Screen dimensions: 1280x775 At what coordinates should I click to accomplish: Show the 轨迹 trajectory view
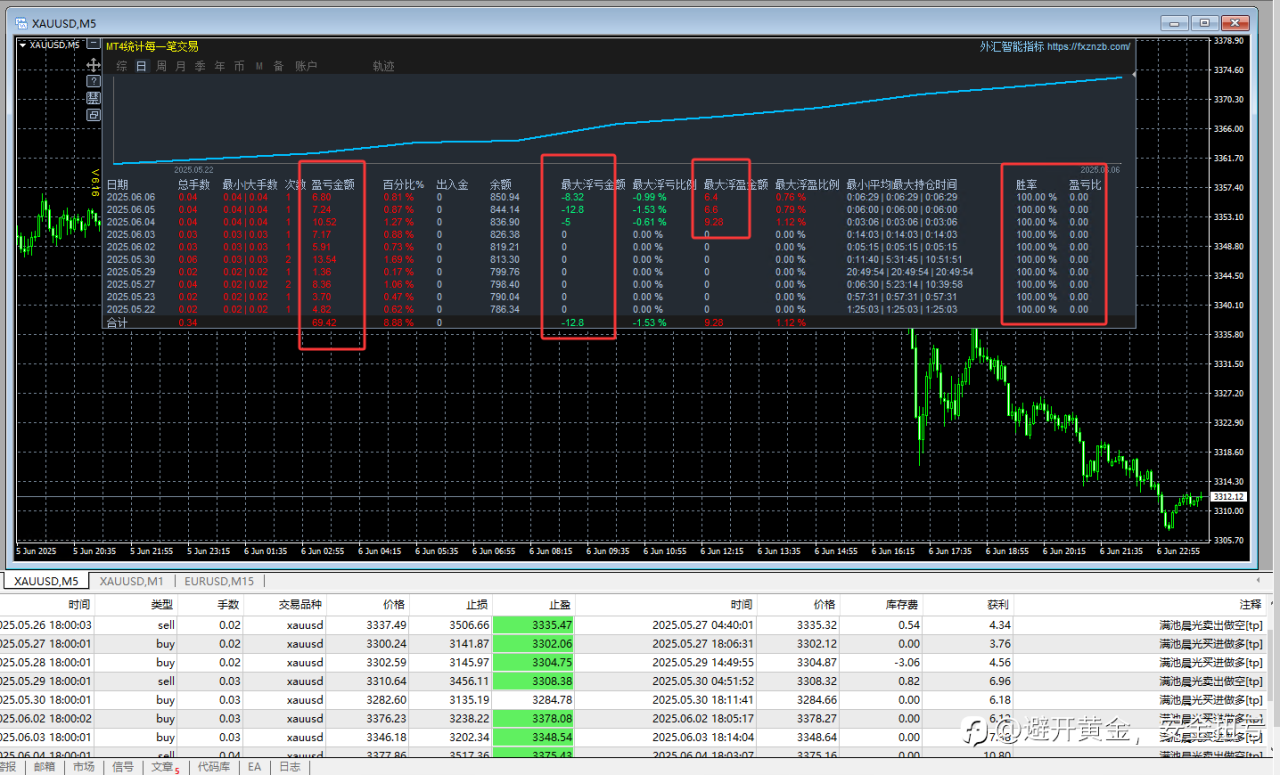383,66
